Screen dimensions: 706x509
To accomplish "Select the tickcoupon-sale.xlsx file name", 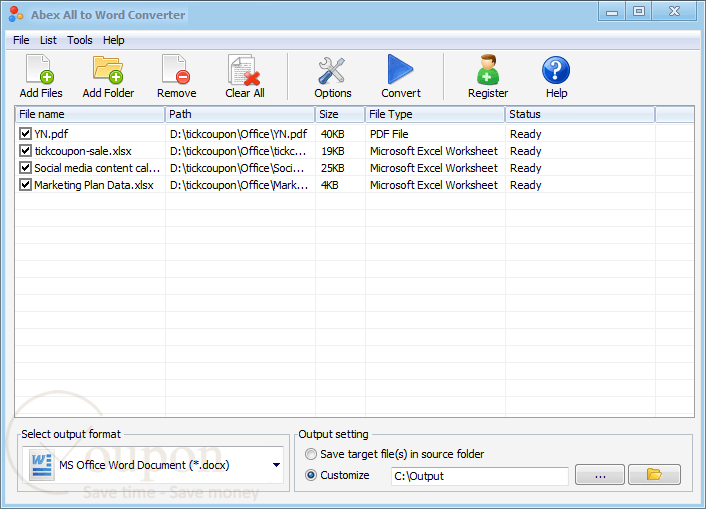I will [x=83, y=151].
